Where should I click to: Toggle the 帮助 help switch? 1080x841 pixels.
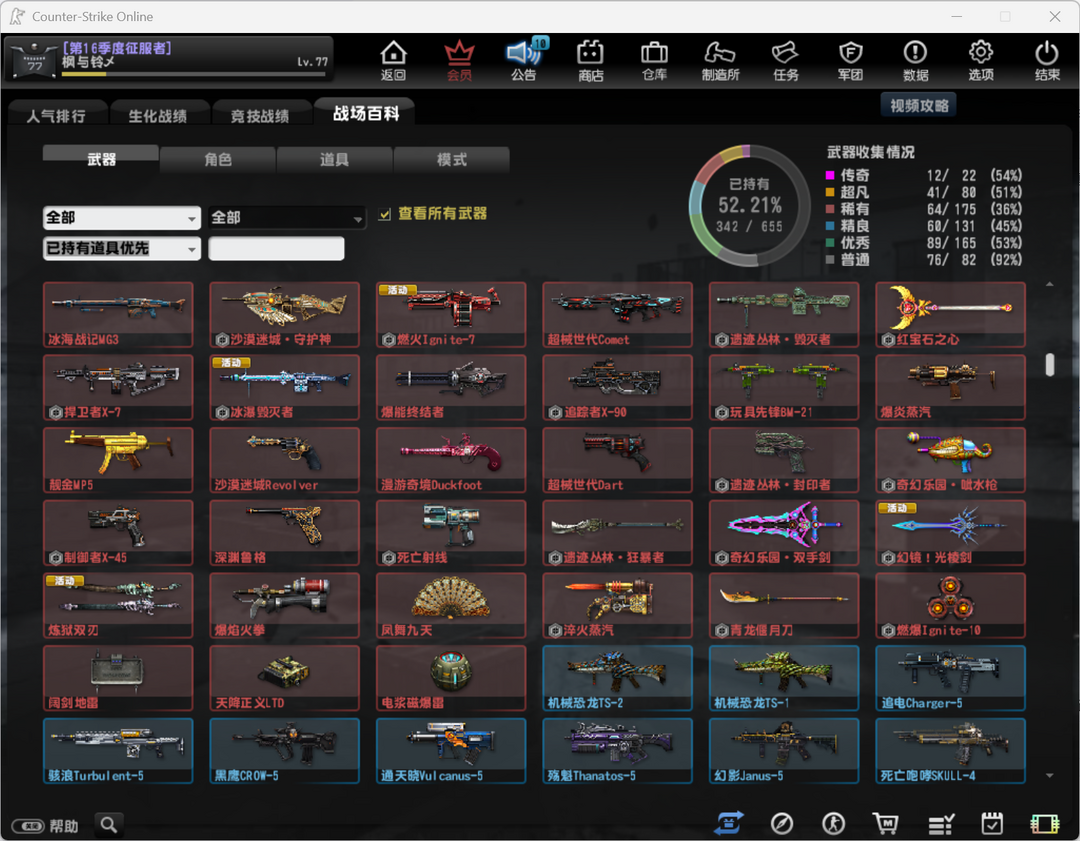(28, 825)
